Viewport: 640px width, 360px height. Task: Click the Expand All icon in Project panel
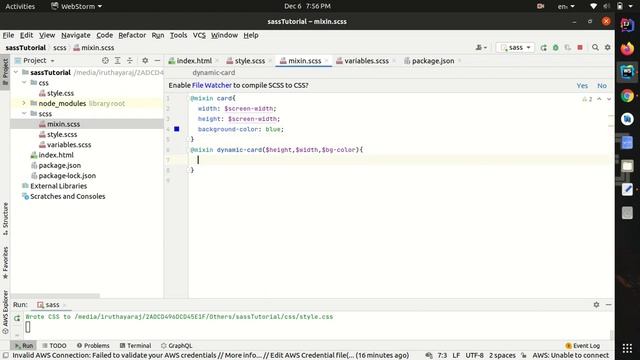[118, 60]
